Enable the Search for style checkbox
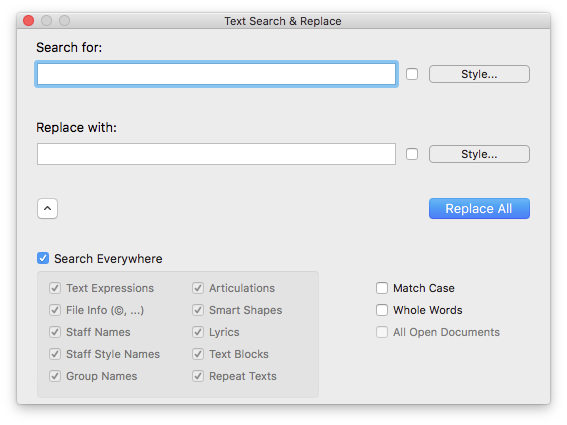The image size is (567, 425). [412, 74]
